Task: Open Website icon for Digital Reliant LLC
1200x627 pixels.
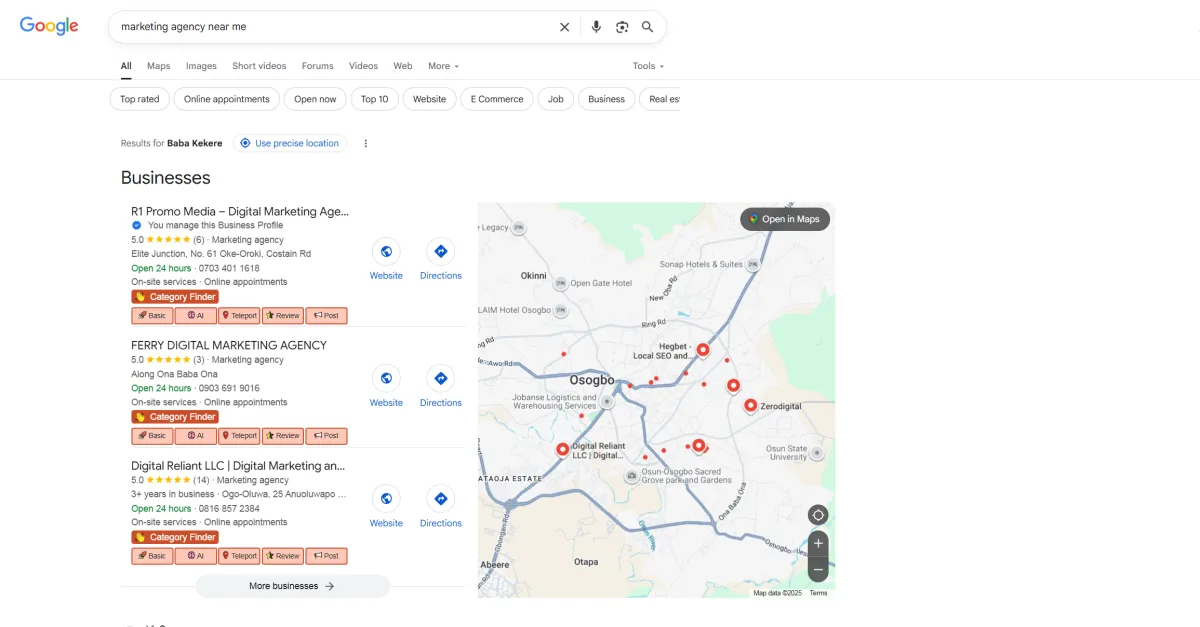Action: point(386,498)
